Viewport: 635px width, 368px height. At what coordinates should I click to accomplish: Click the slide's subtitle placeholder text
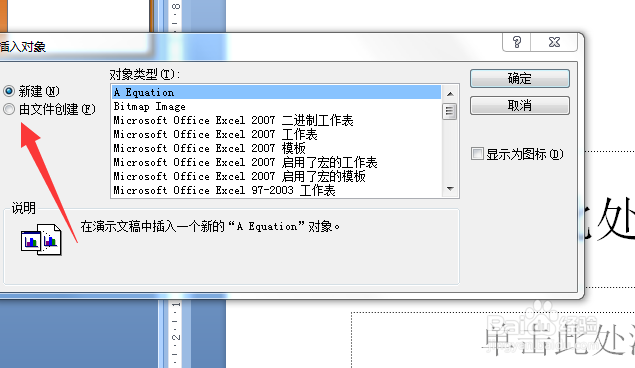[559, 339]
